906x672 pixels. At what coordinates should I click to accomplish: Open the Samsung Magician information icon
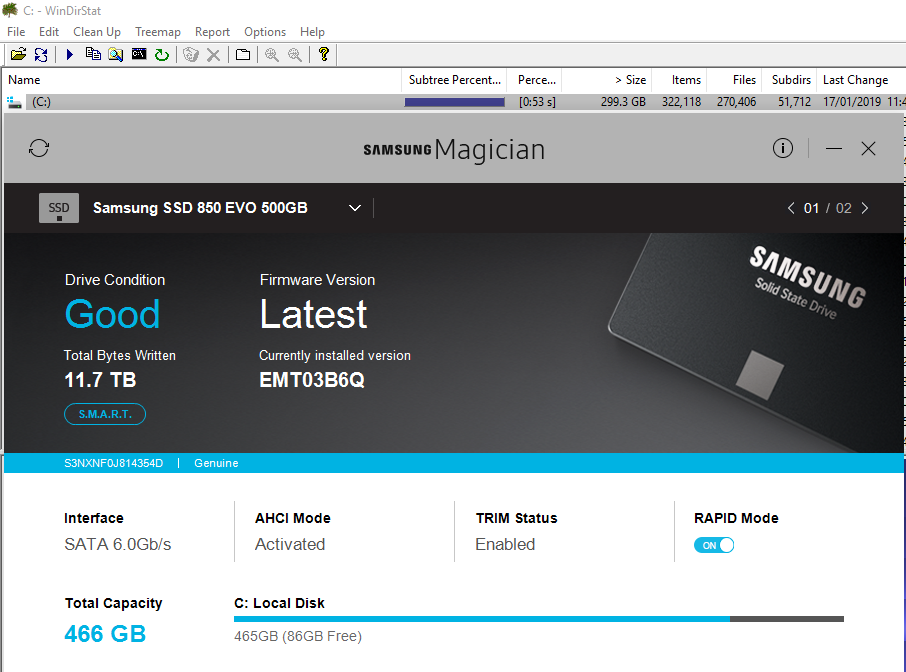click(783, 148)
